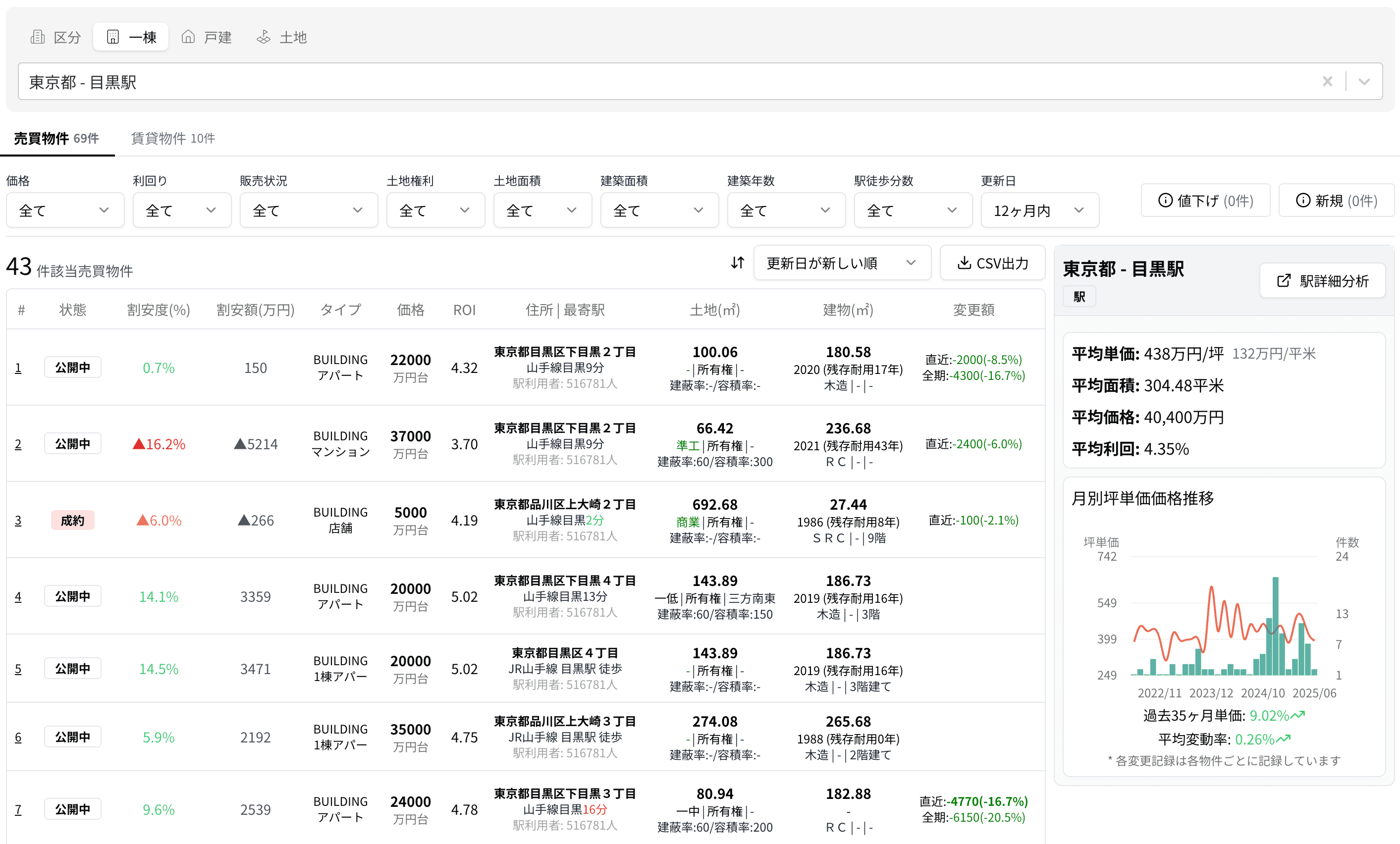Open listing number 4 link
1400x844 pixels.
[x=18, y=596]
